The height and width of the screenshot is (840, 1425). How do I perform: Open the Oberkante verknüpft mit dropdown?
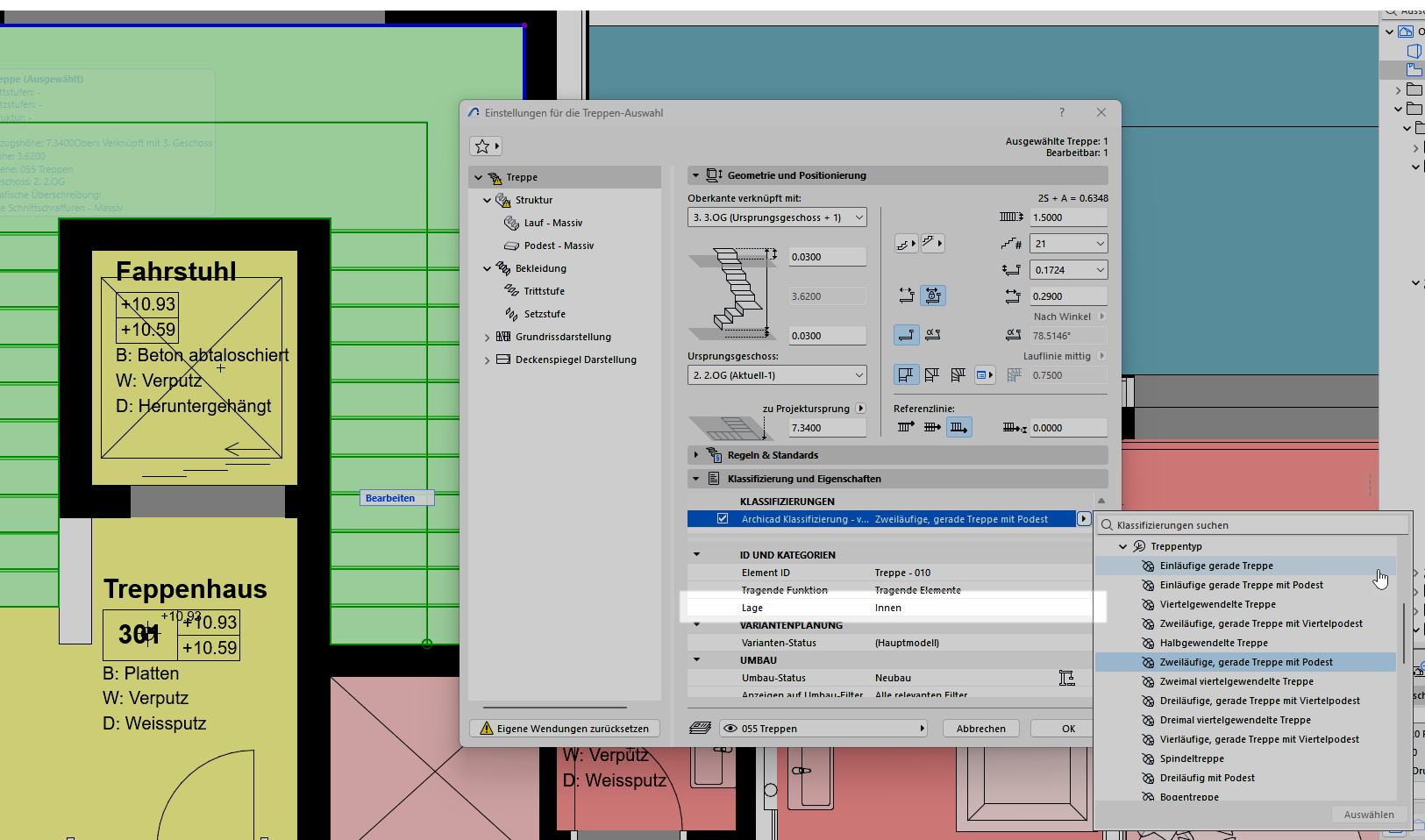pyautogui.click(x=776, y=217)
